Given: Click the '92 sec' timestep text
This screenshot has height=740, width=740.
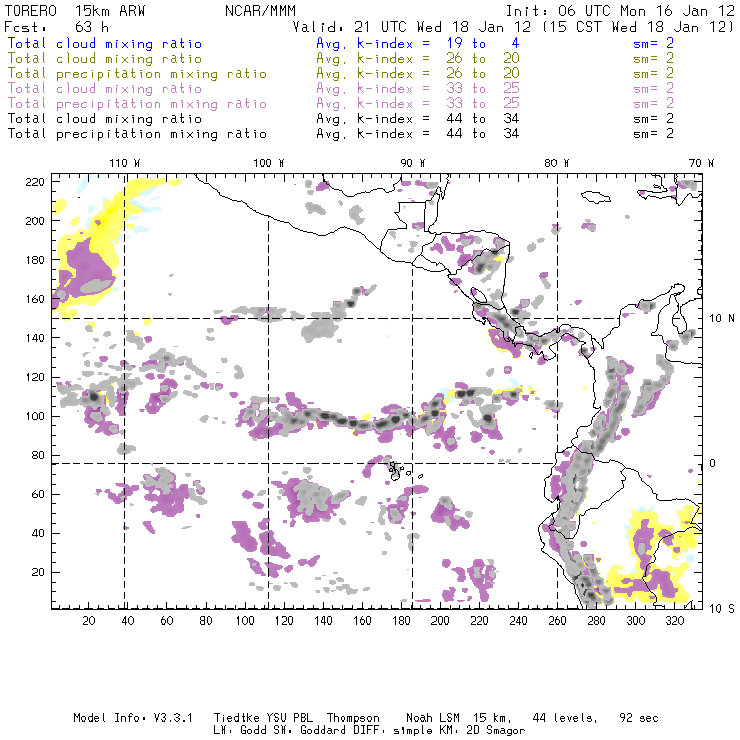Looking at the screenshot, I should 639,718.
